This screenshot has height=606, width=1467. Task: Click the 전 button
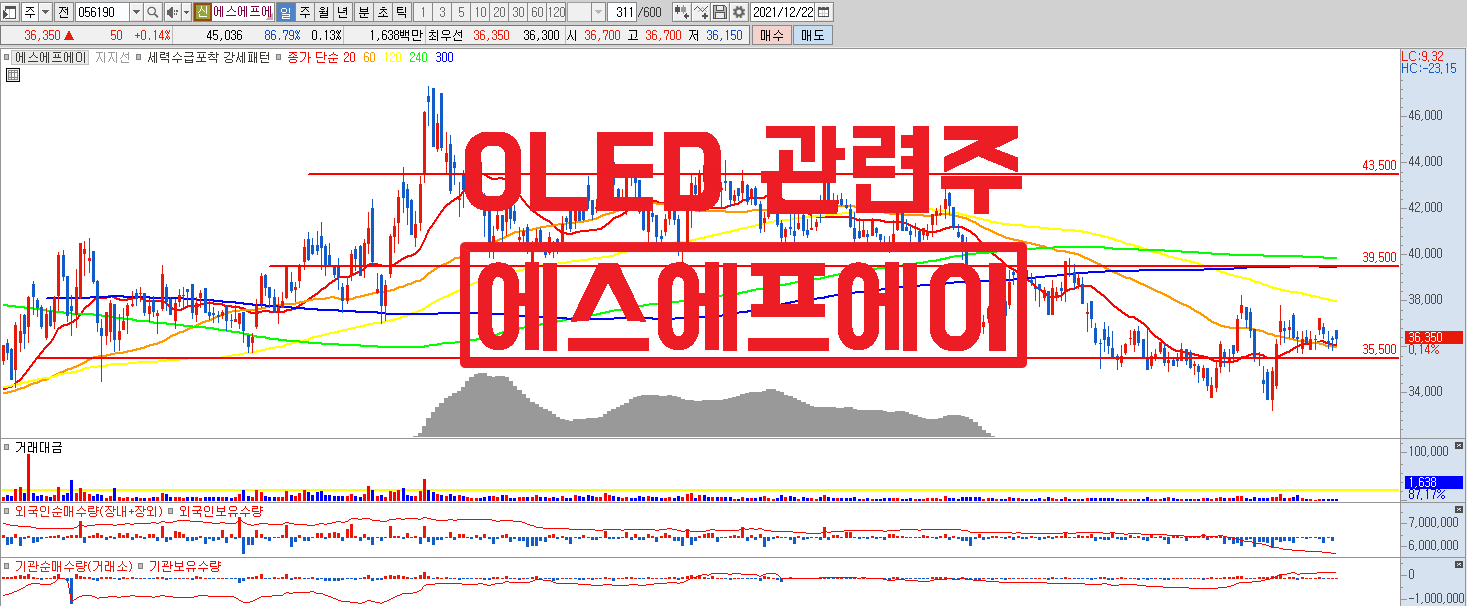pos(63,12)
